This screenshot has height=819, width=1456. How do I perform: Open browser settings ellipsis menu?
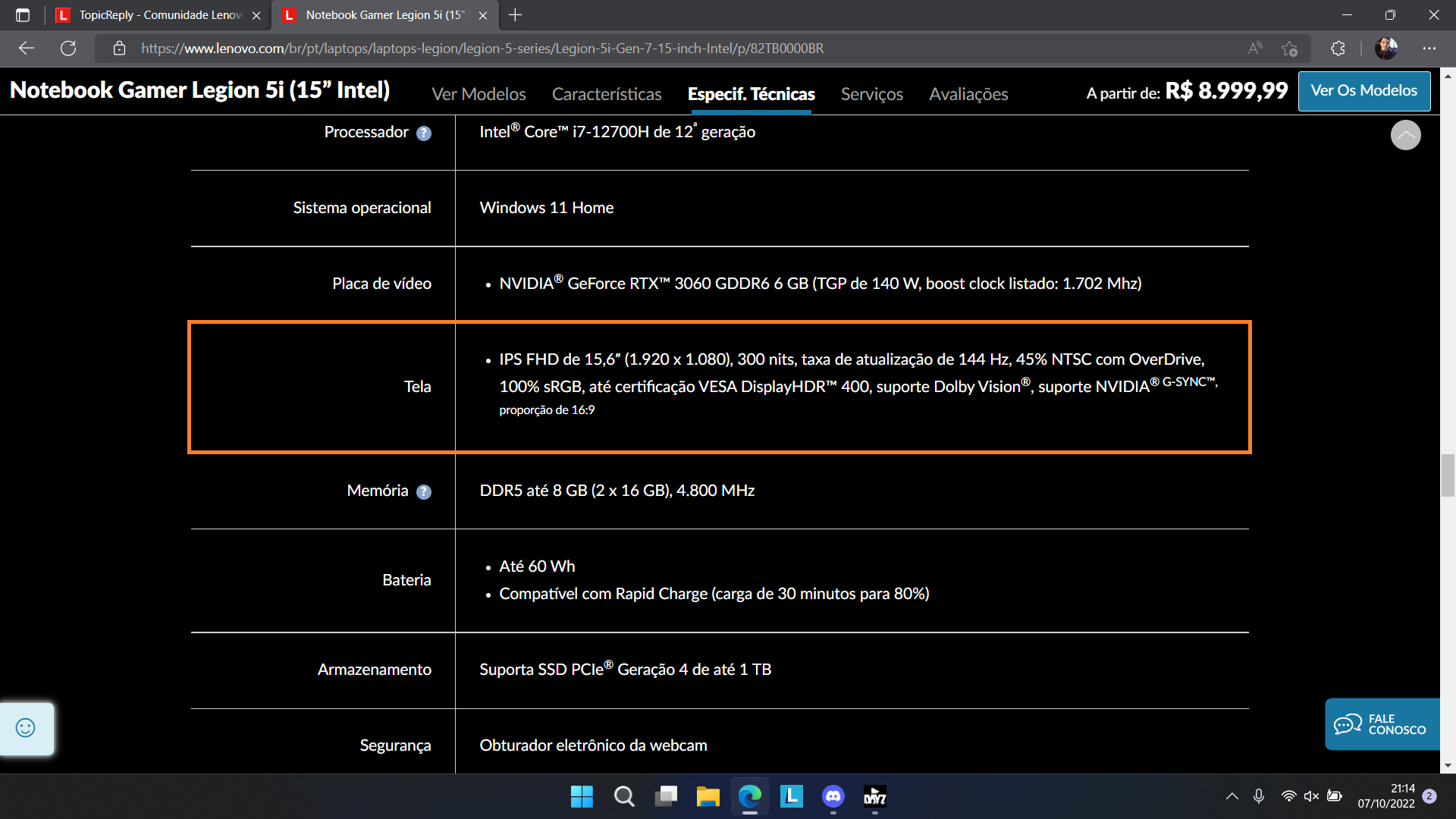pyautogui.click(x=1429, y=49)
